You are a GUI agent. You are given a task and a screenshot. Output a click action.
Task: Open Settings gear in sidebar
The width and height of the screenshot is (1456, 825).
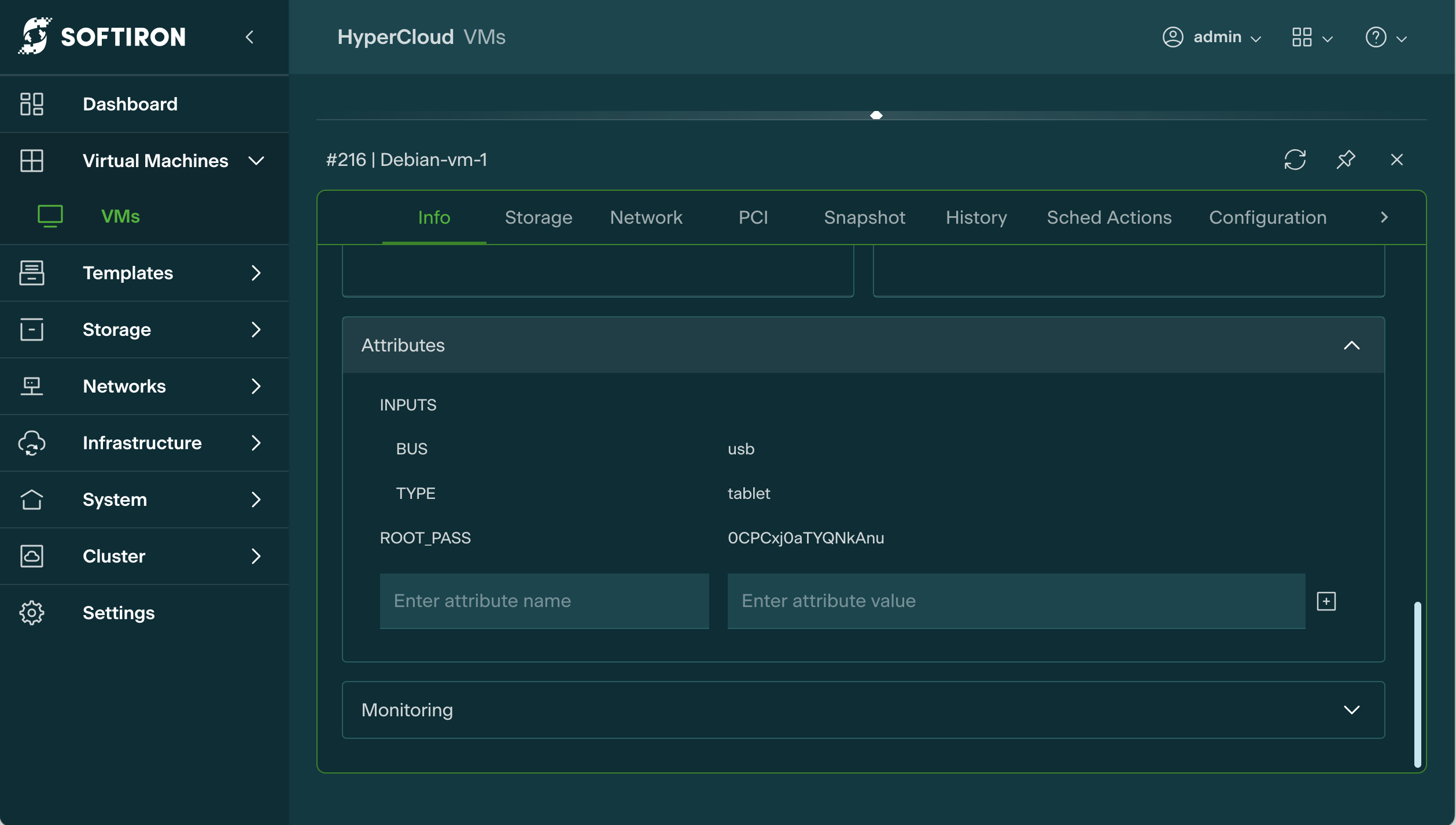pyautogui.click(x=118, y=613)
